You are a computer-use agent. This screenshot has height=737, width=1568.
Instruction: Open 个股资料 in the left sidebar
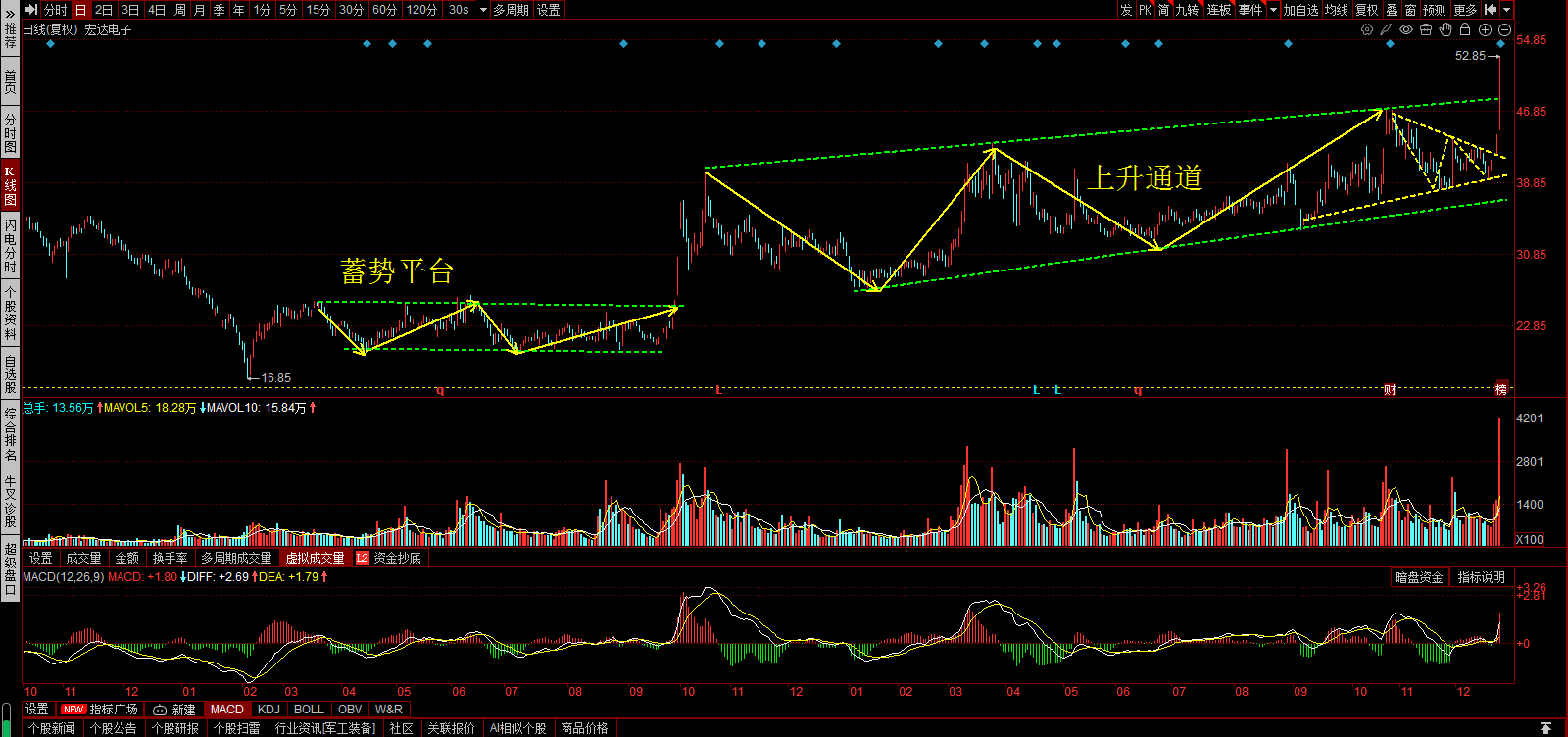(x=10, y=312)
